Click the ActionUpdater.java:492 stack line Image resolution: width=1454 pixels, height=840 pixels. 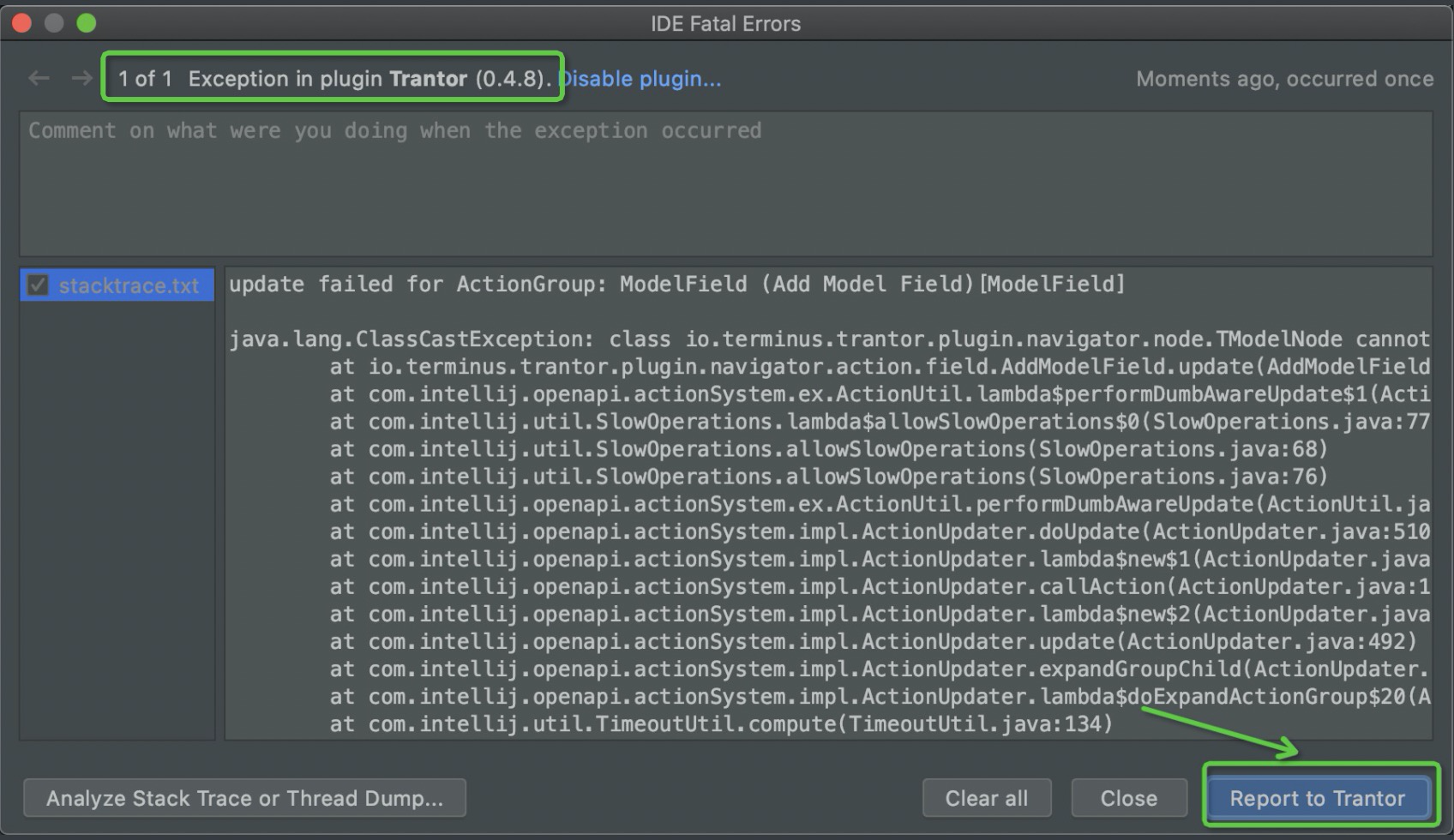(874, 641)
